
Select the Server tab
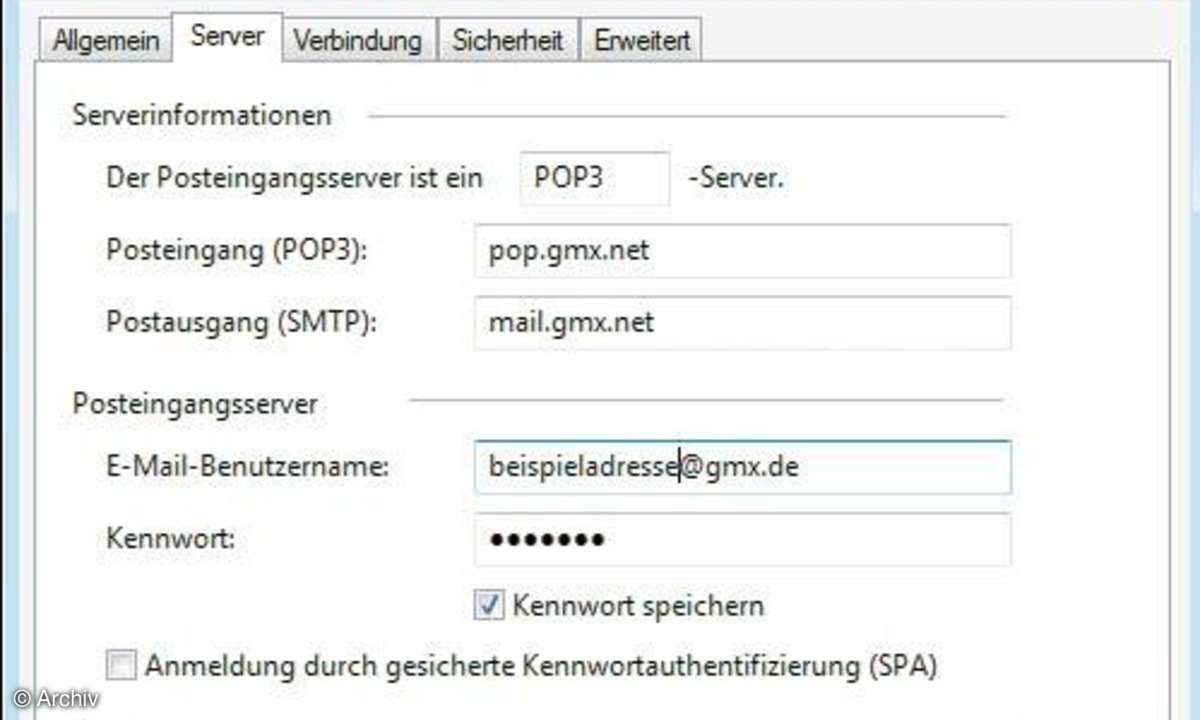227,37
